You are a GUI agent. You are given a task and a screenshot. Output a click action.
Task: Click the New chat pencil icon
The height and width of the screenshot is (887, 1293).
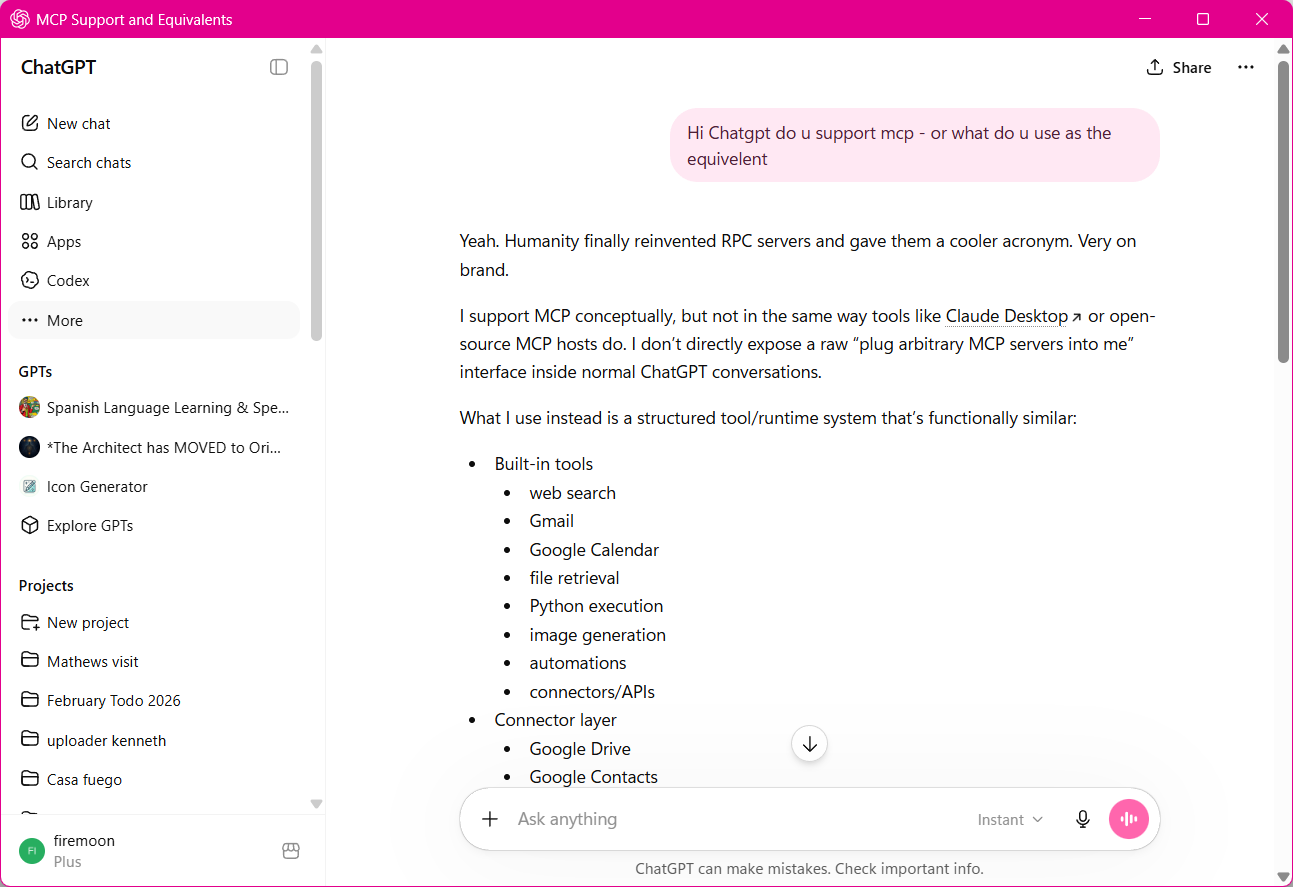tap(29, 123)
